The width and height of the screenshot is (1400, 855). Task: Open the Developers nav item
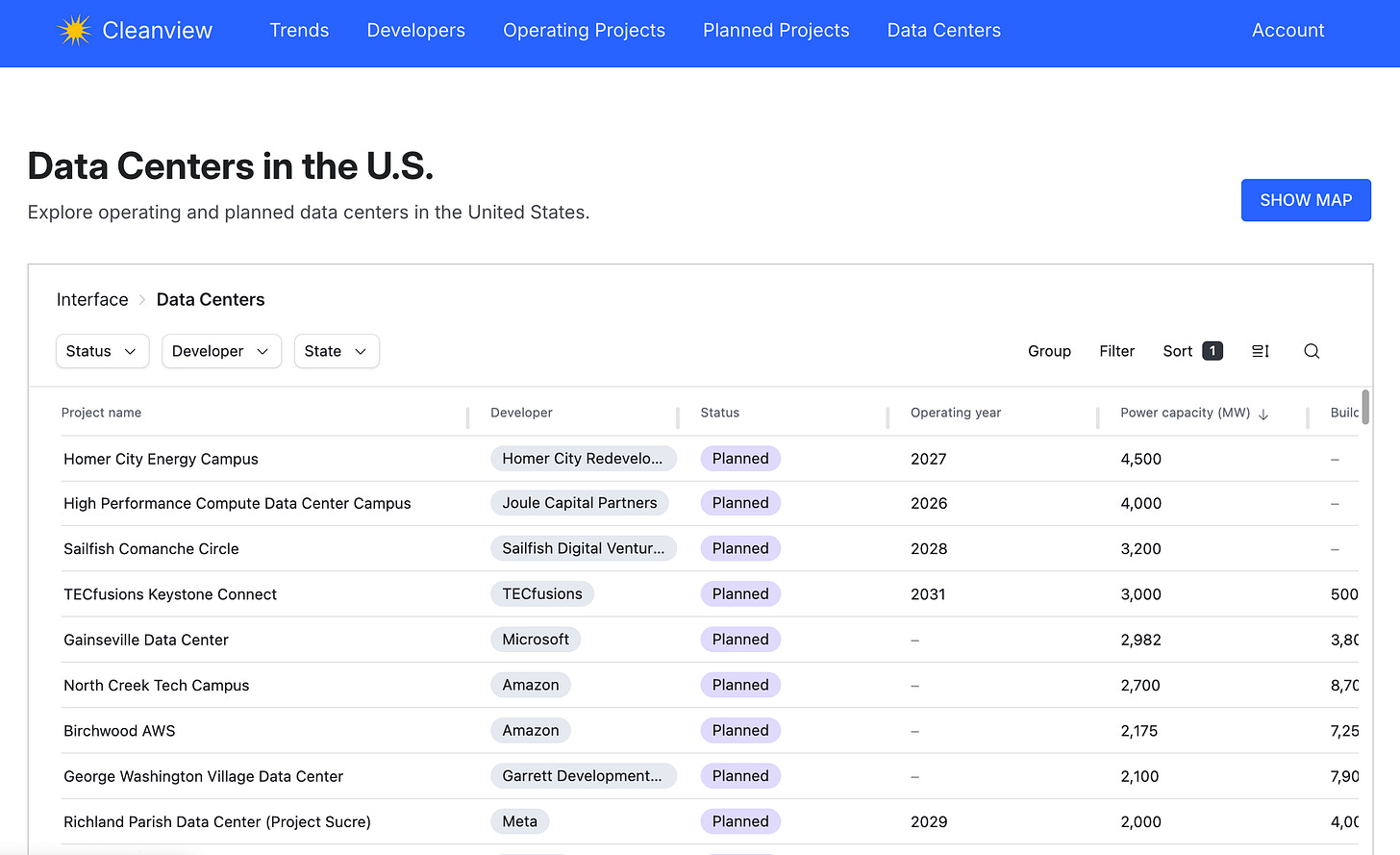pyautogui.click(x=416, y=30)
